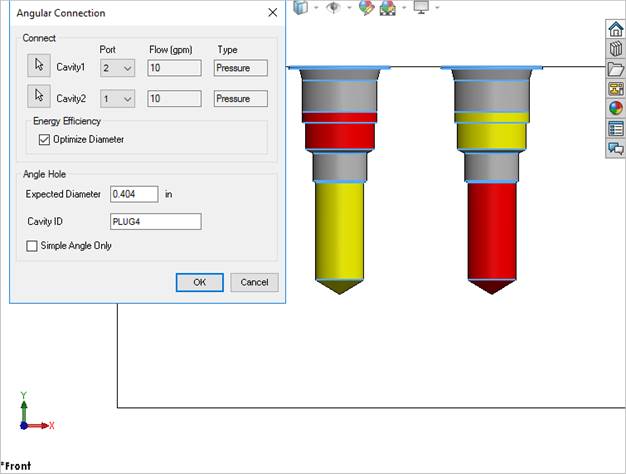Open the Cavity2 Port dropdown

click(x=117, y=99)
